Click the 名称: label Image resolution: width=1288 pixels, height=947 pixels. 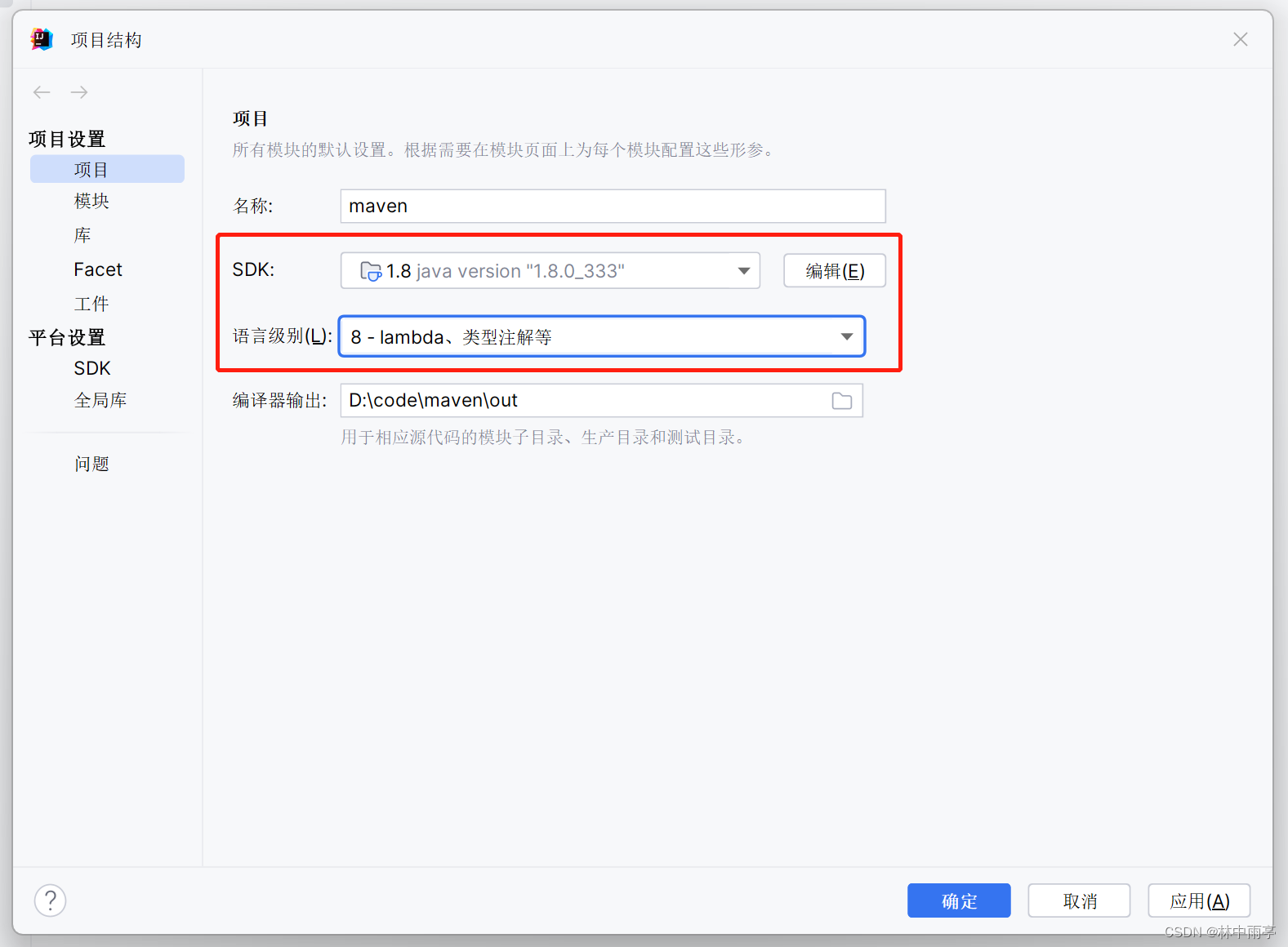[253, 206]
